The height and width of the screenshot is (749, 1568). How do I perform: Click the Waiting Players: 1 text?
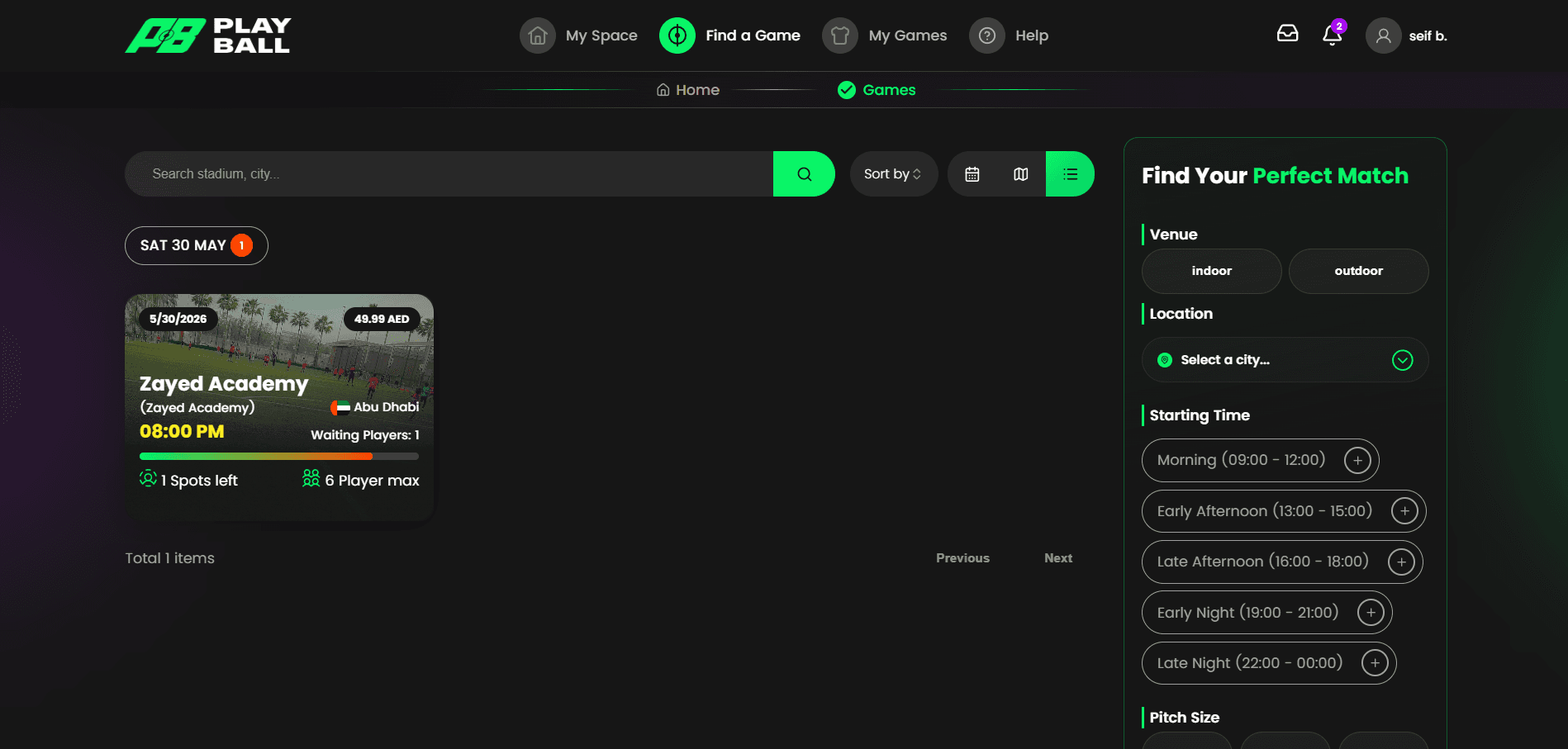point(365,435)
